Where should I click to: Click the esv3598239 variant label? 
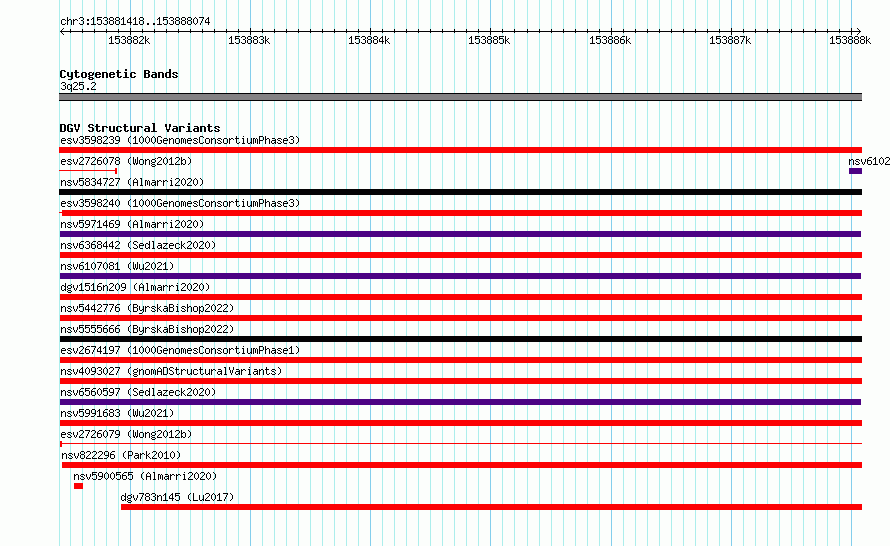click(x=180, y=140)
